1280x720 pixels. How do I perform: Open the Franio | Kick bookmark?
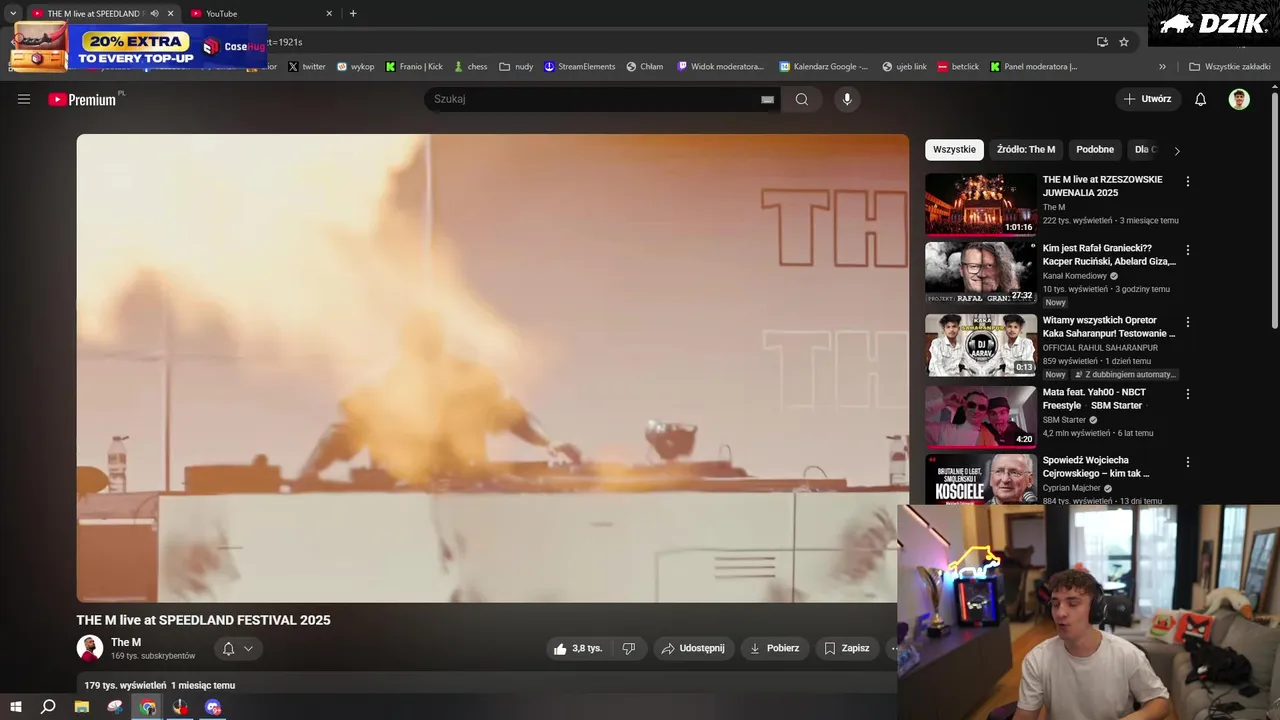coord(414,67)
